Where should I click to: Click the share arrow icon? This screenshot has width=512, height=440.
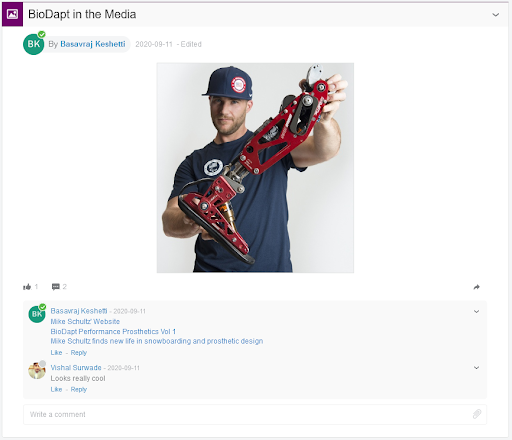pos(477,287)
